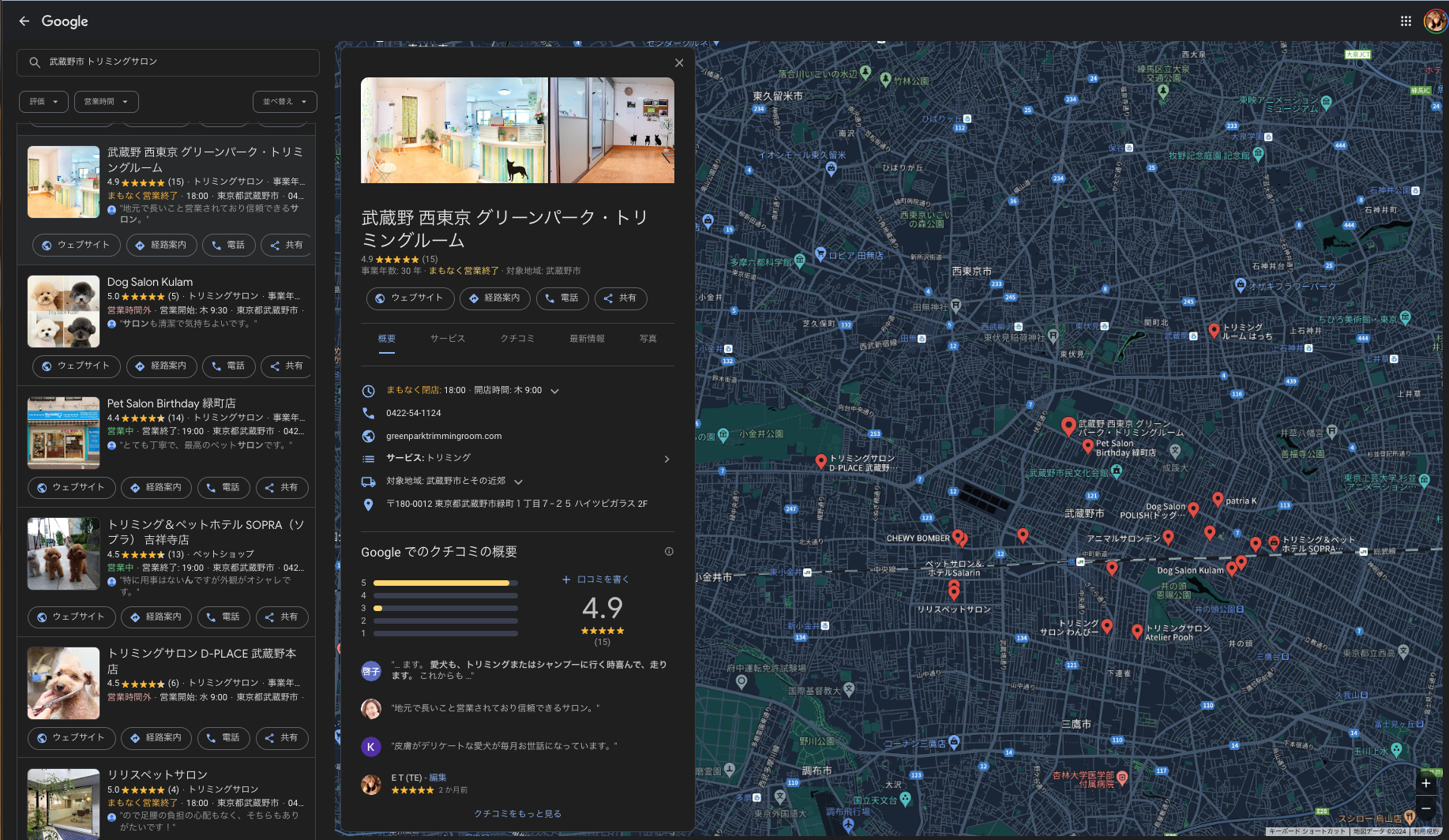
Task: Click the 5-star rating bar
Action: 445,583
